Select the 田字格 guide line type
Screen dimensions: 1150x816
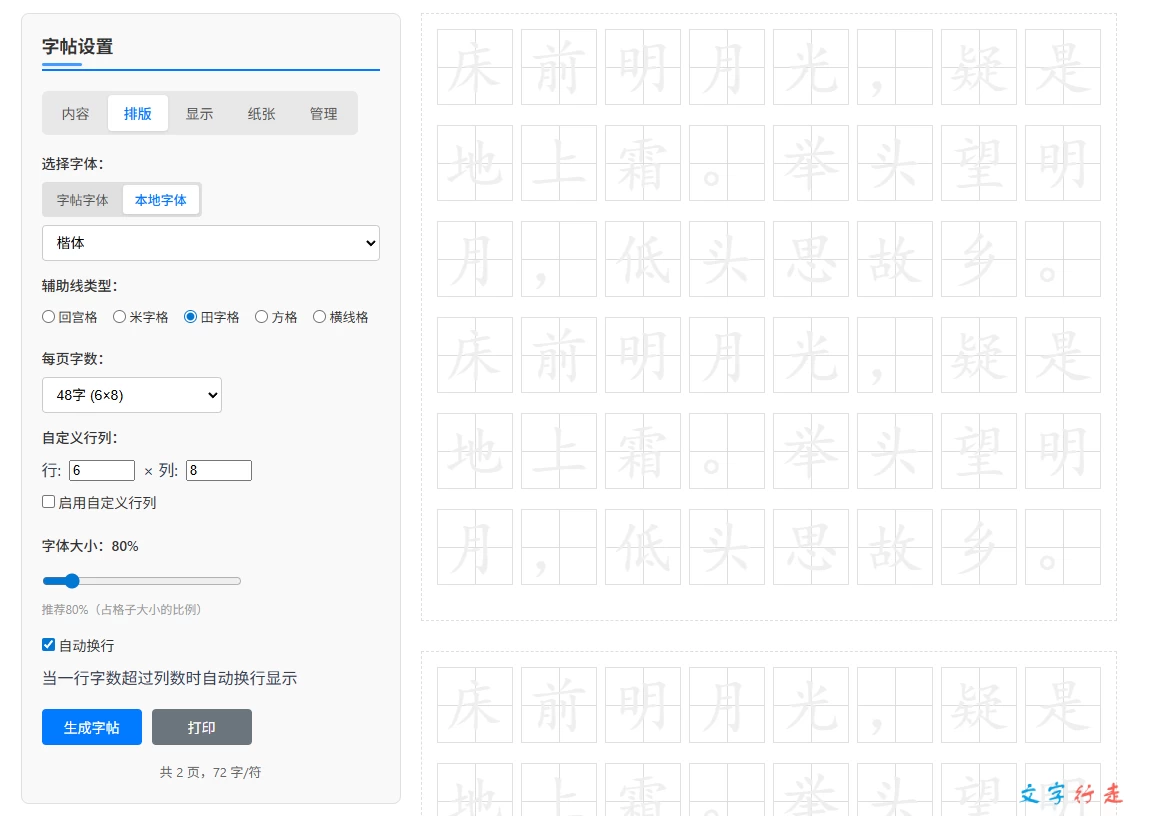click(x=190, y=316)
